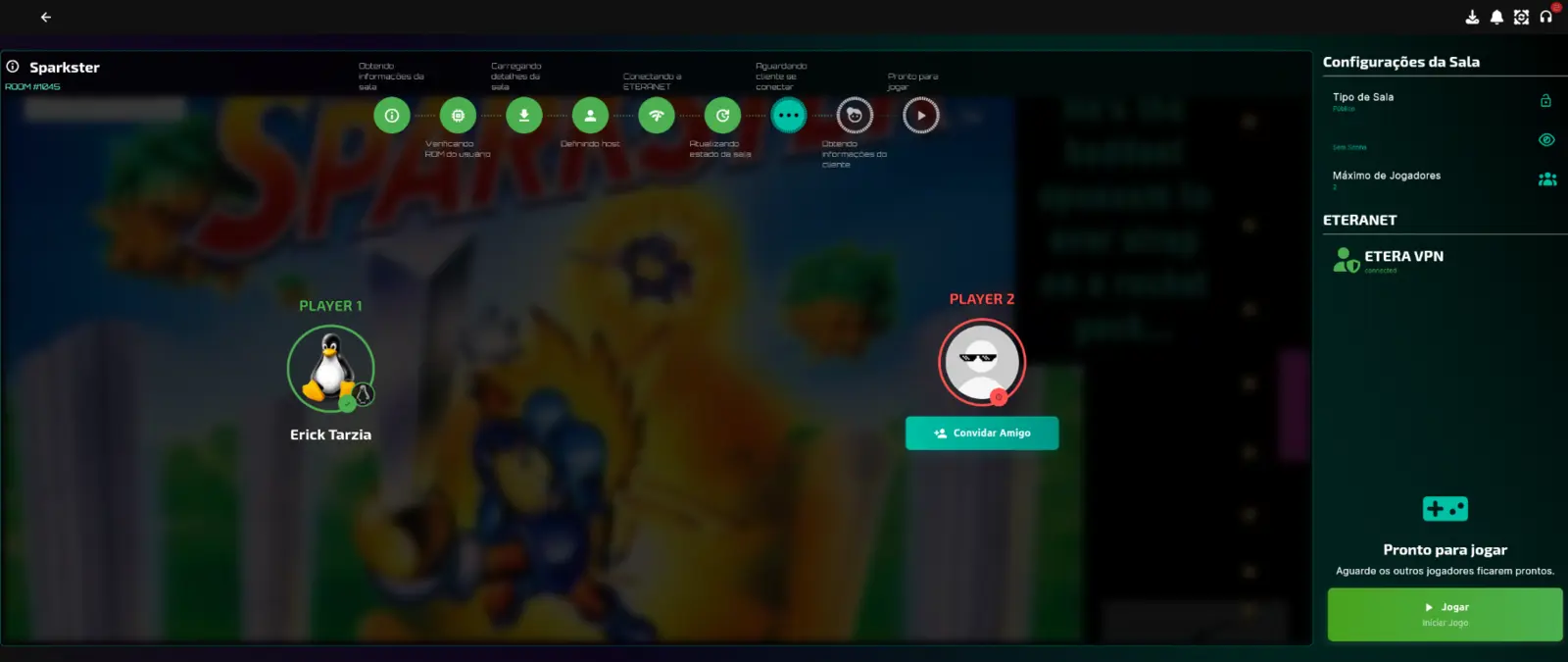Image resolution: width=1568 pixels, height=662 pixels.
Task: Select the 'Carregando detalhes da sala' download step
Action: pos(524,115)
